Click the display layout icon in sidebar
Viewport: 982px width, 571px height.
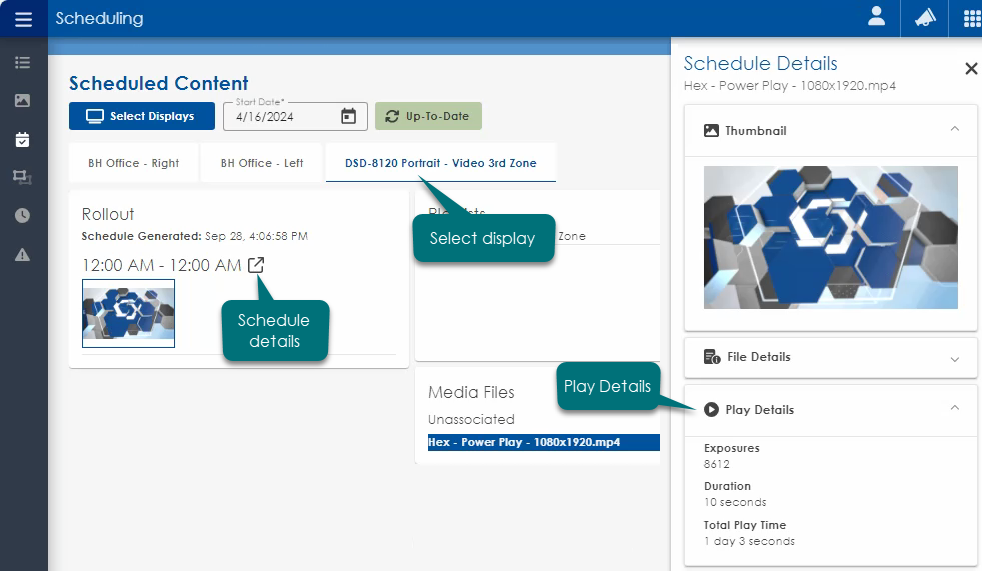click(x=23, y=177)
